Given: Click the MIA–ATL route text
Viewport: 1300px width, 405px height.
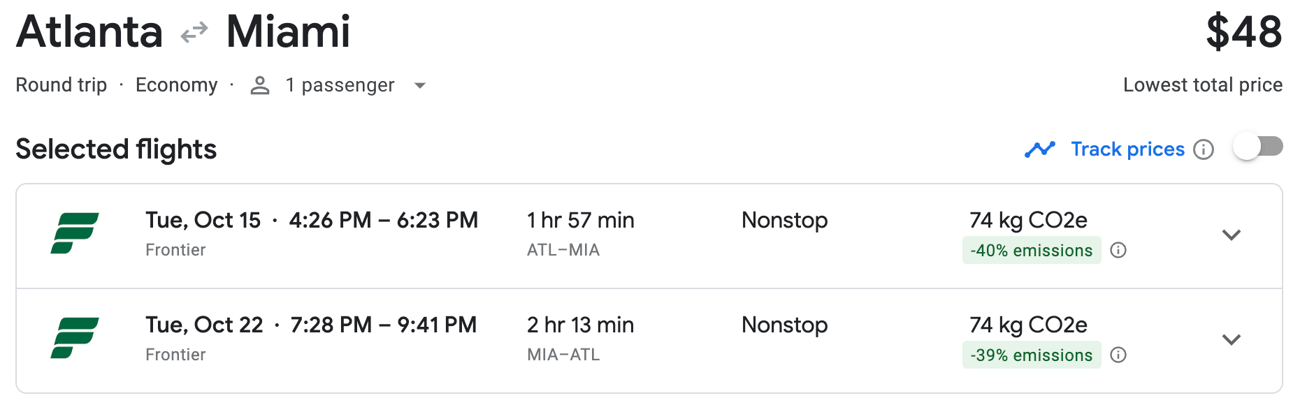Looking at the screenshot, I should [x=563, y=355].
